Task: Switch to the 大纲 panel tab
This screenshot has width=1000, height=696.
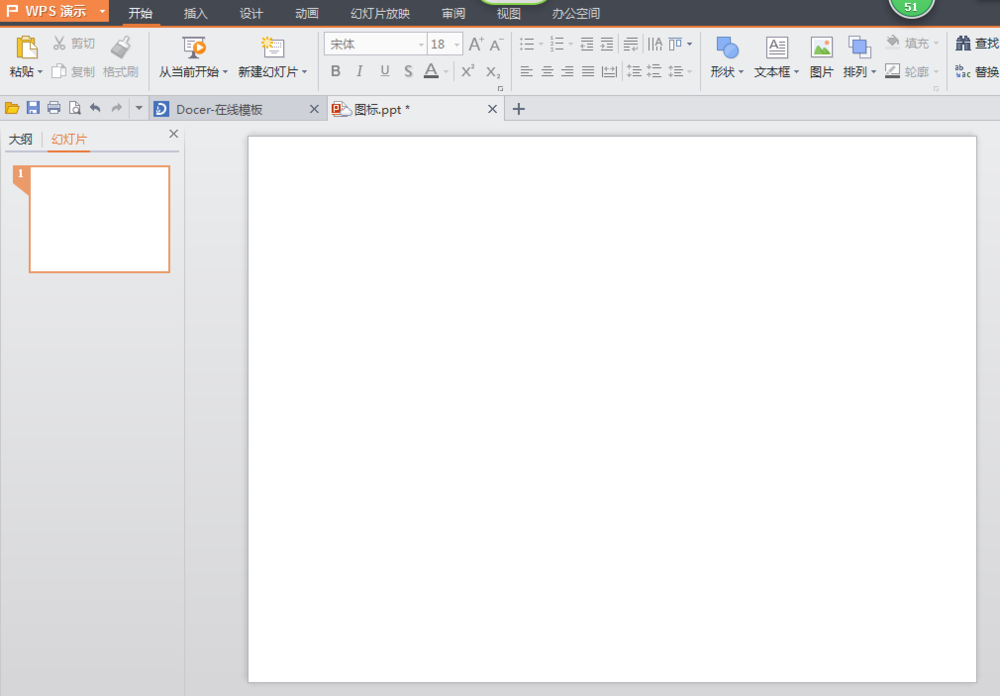Action: (x=20, y=139)
